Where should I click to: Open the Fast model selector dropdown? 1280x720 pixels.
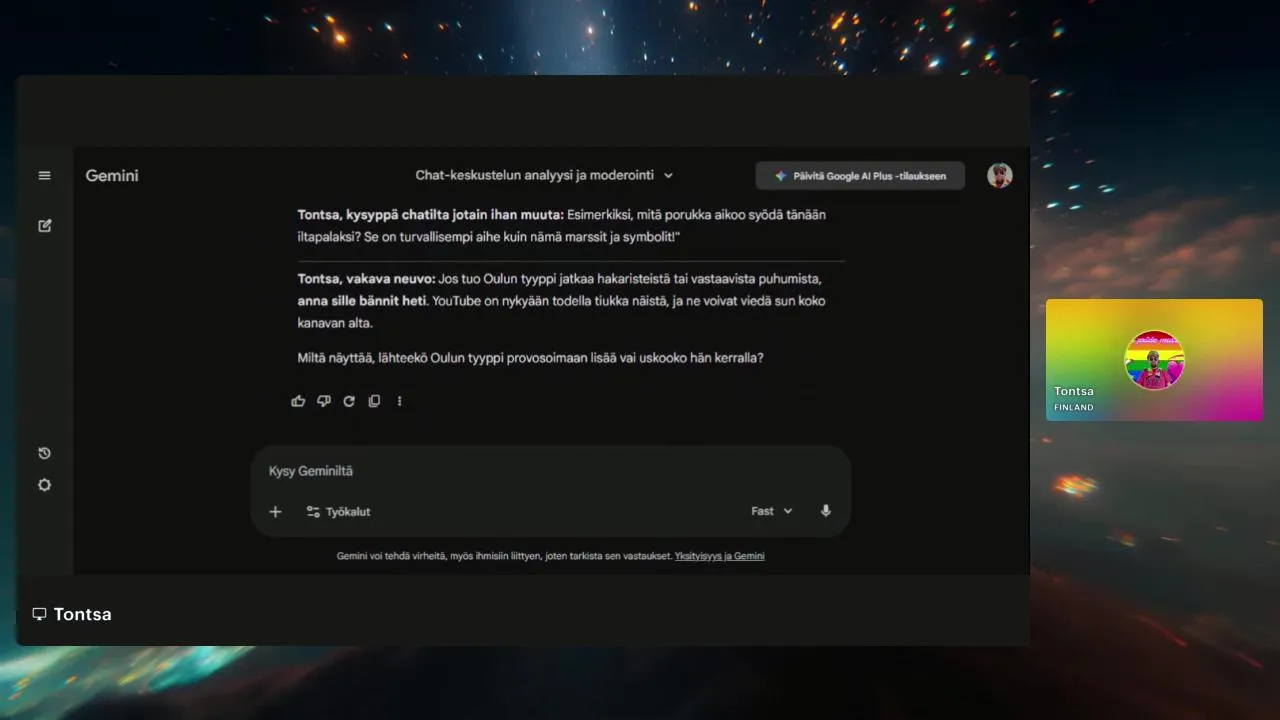(x=772, y=511)
